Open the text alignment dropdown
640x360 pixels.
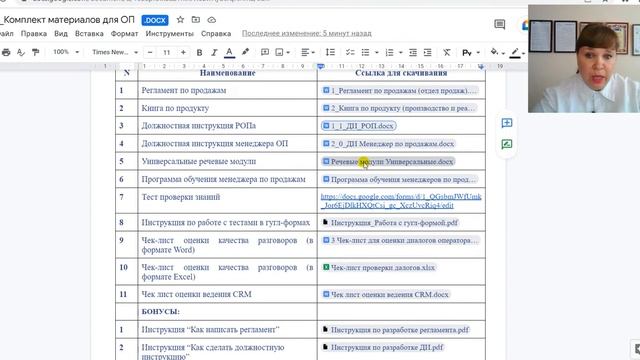(x=308, y=52)
